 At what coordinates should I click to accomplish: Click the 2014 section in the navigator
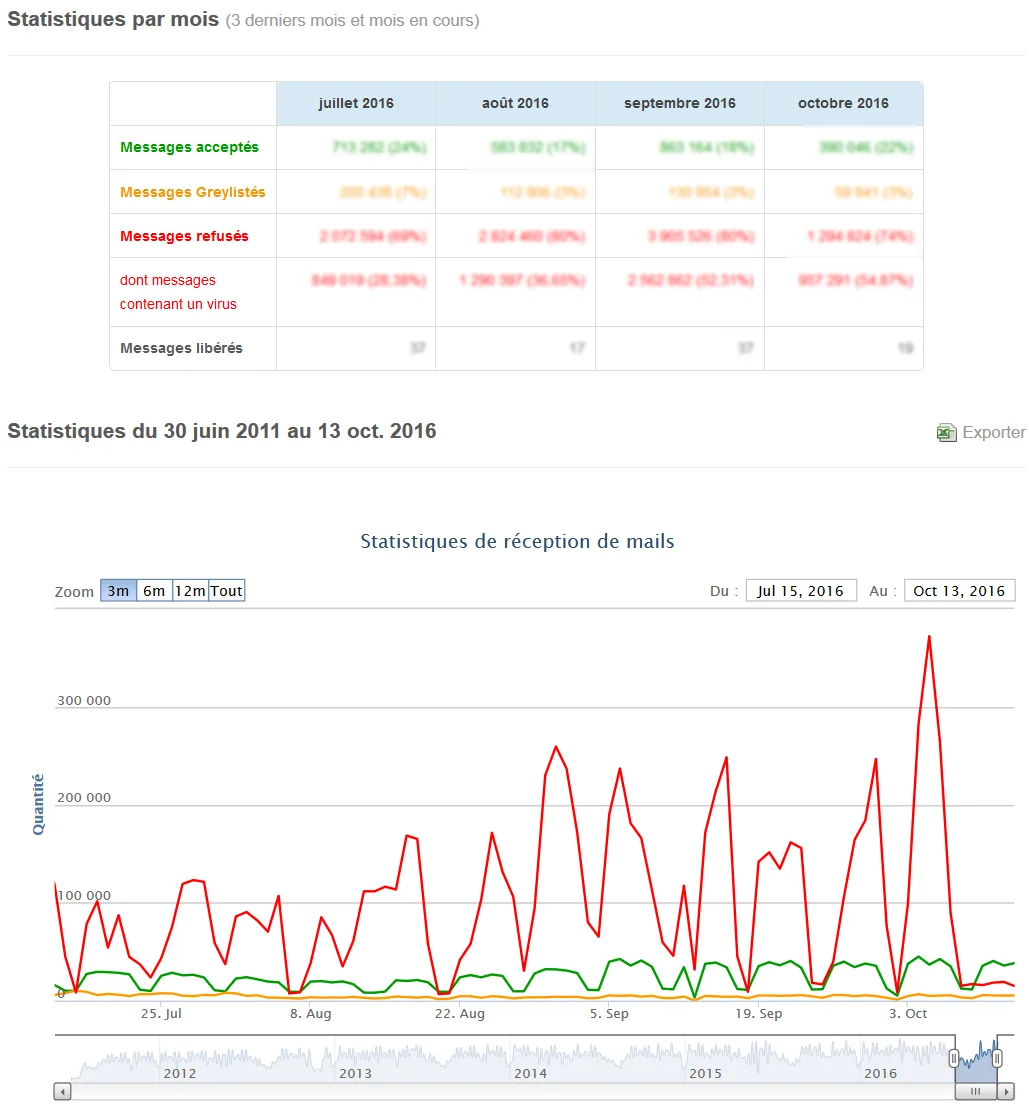click(530, 1074)
